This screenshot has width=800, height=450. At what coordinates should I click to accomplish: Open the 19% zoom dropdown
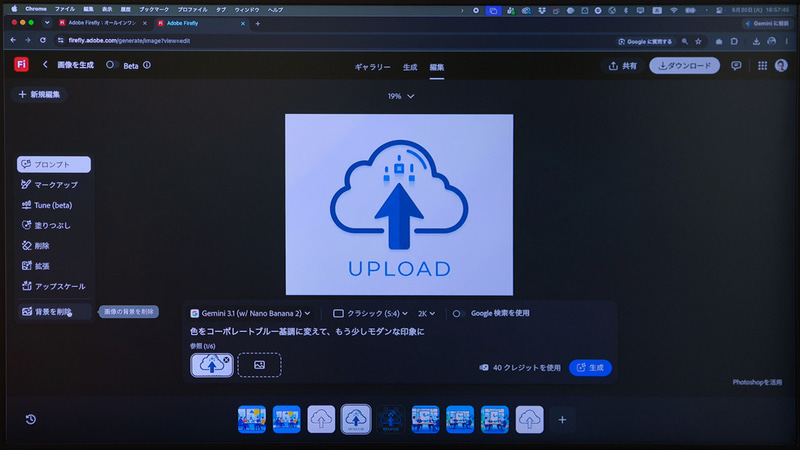coord(401,96)
